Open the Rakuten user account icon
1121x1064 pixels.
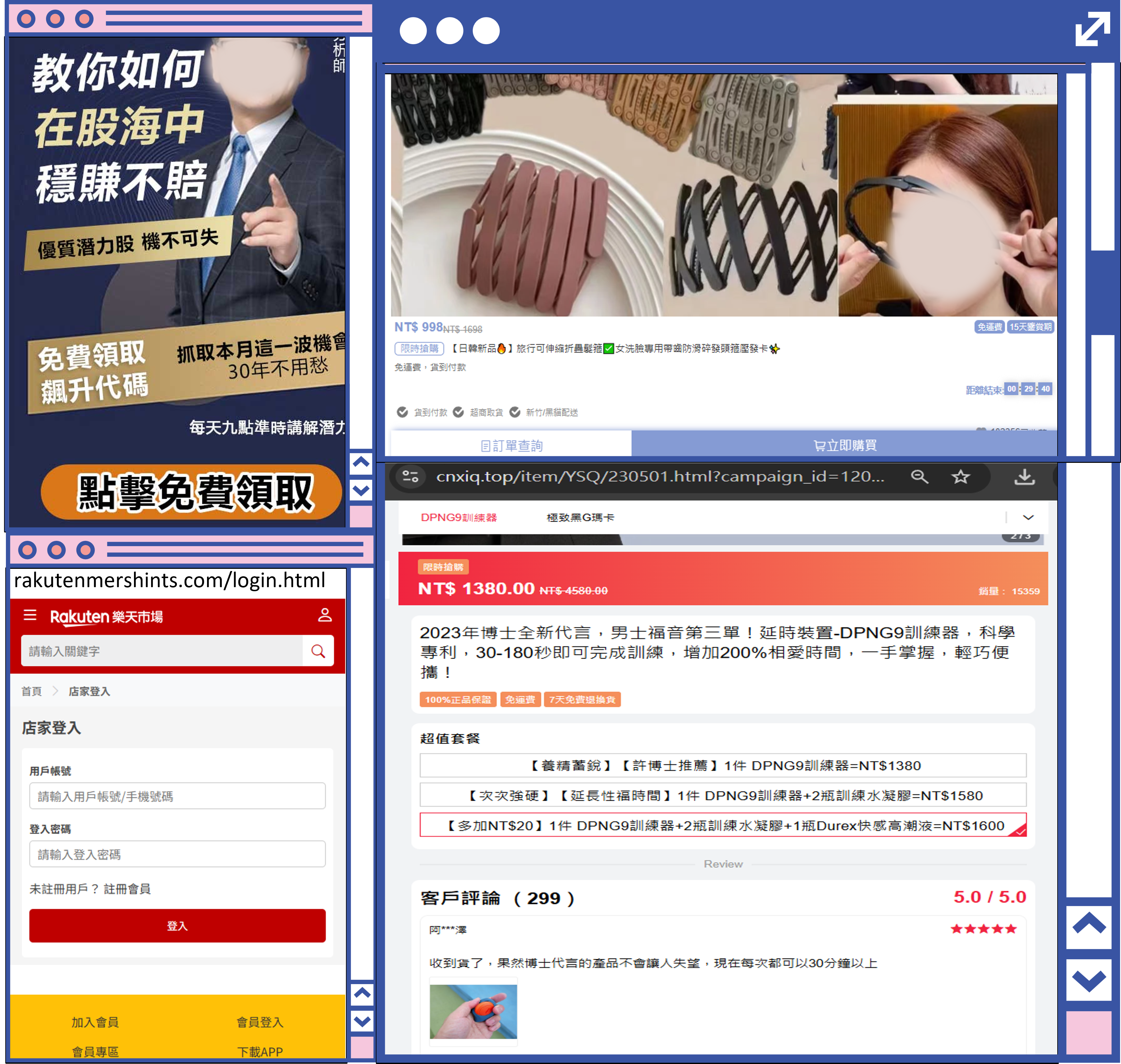[325, 615]
